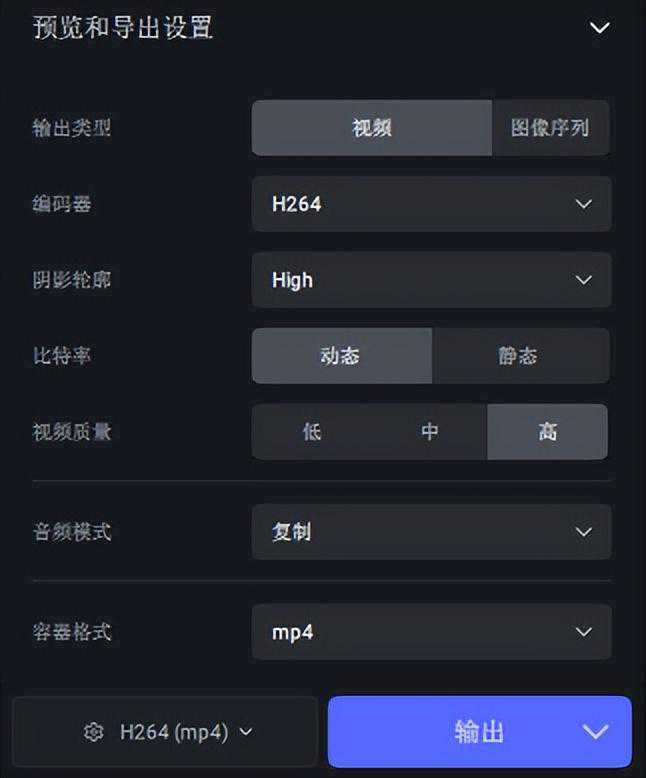
Task: Collapse the 预览和导出设置 section chevron
Action: point(599,28)
